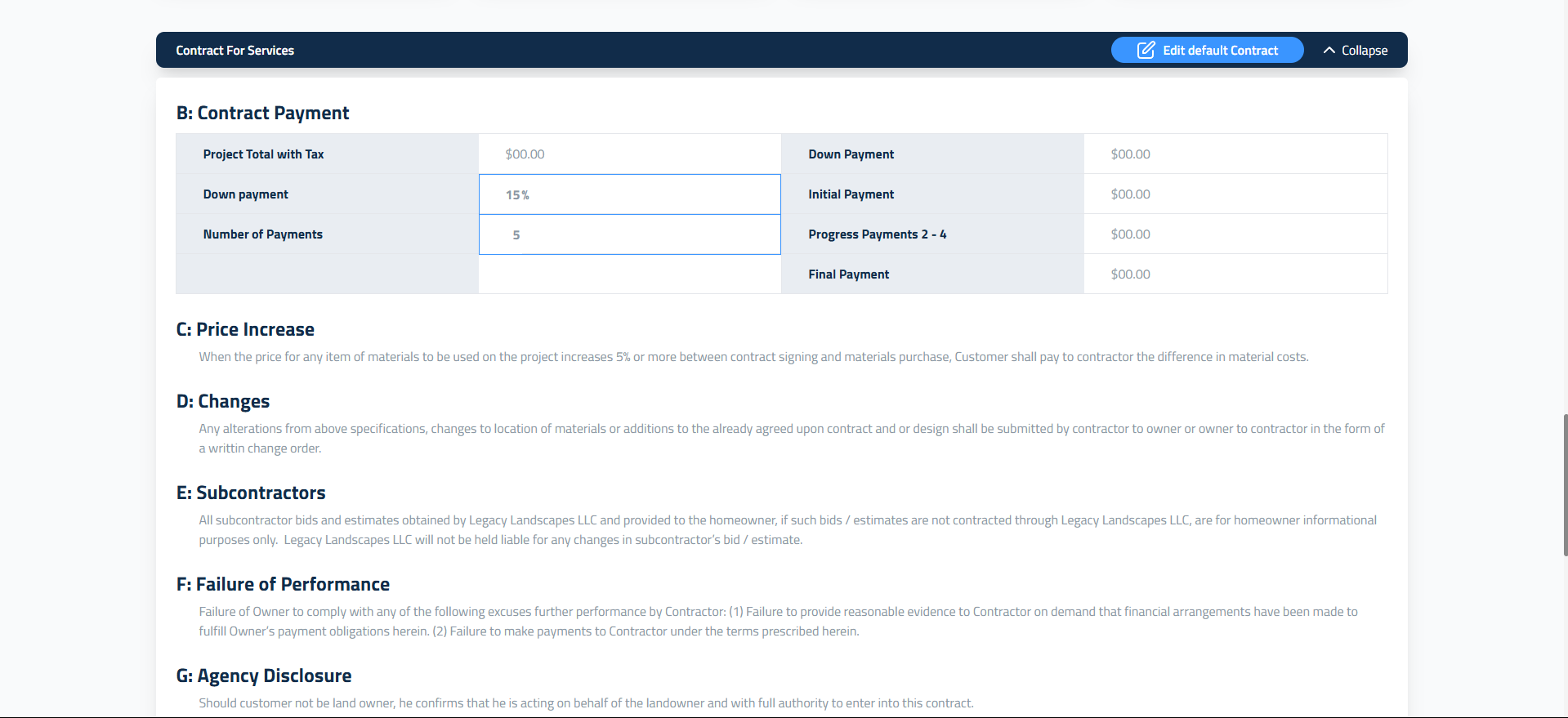Click the Number of Payments row label
This screenshot has width=1568, height=718.
point(262,234)
